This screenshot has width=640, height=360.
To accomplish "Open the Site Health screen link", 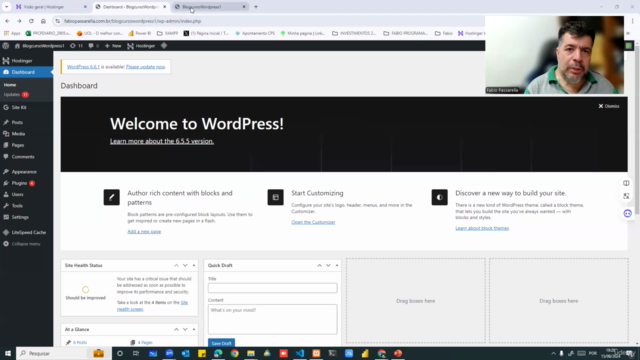I will tap(152, 306).
